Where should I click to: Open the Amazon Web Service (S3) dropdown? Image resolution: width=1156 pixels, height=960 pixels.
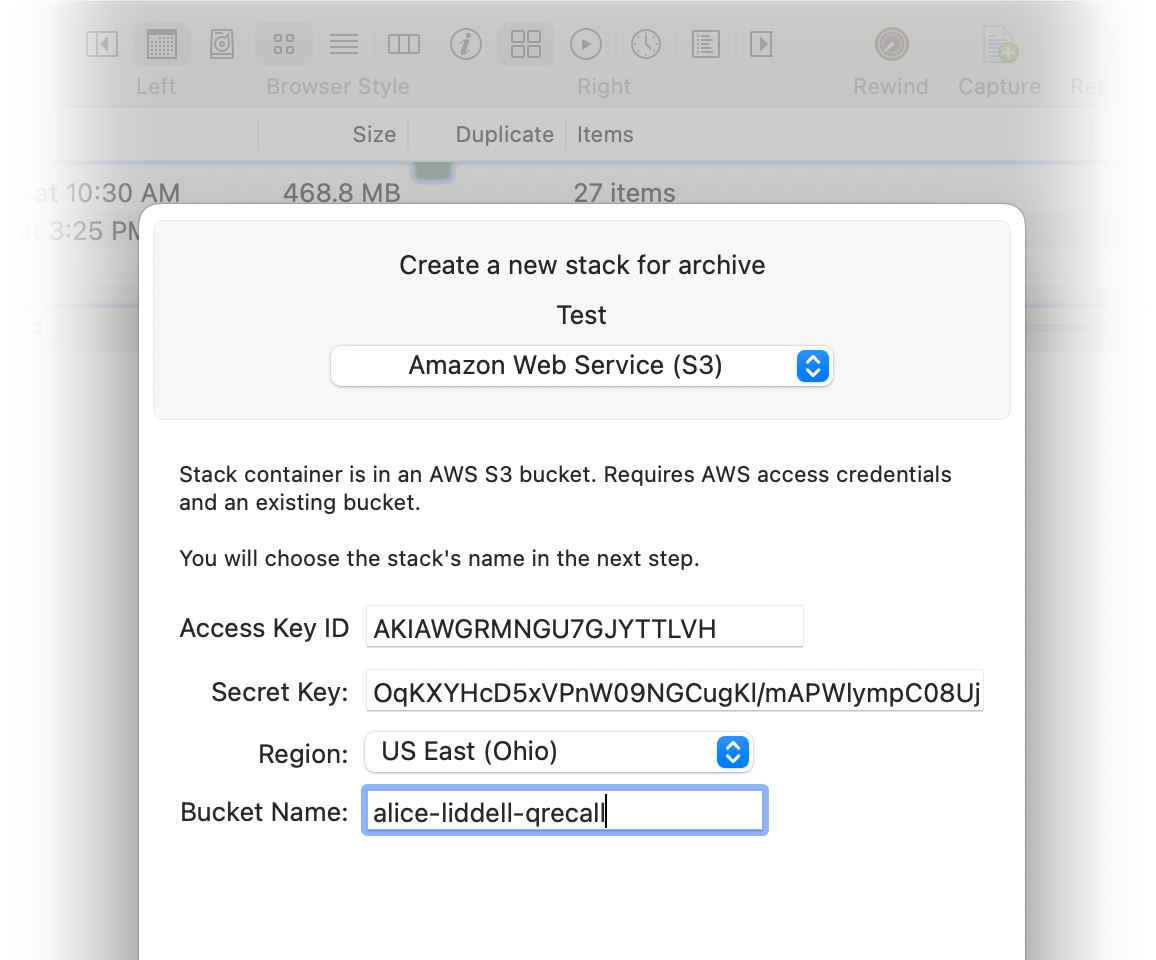pos(581,366)
